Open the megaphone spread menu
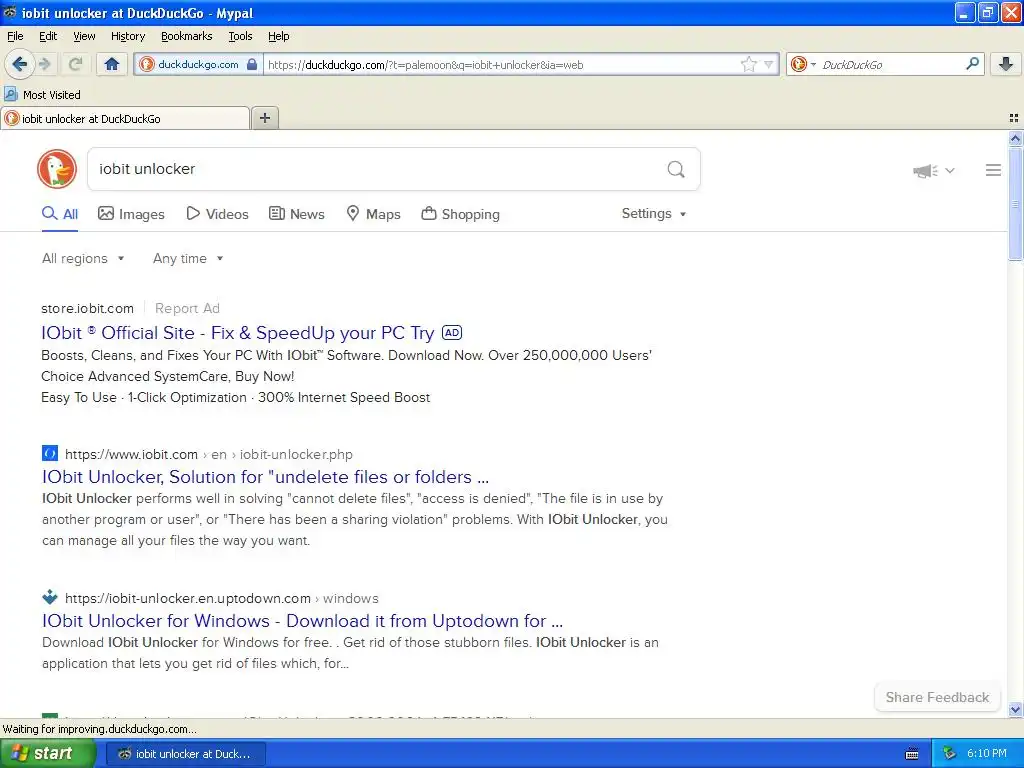The width and height of the screenshot is (1024, 768). pos(933,170)
